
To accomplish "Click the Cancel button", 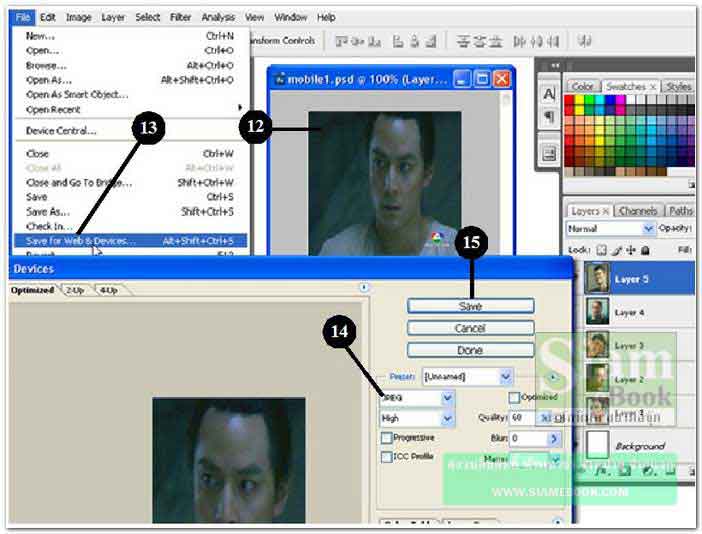I will [471, 328].
